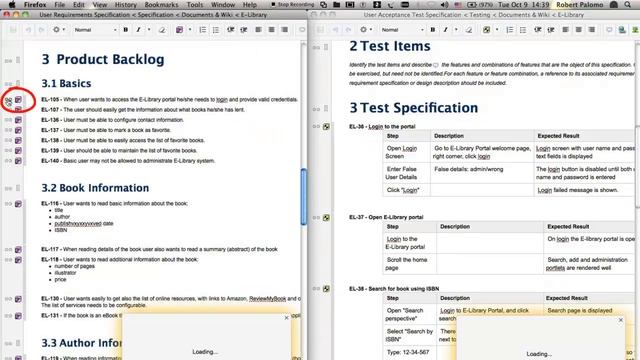This screenshot has width=640, height=360.
Task: Close the right Loading popup
Action: pyautogui.click(x=621, y=320)
